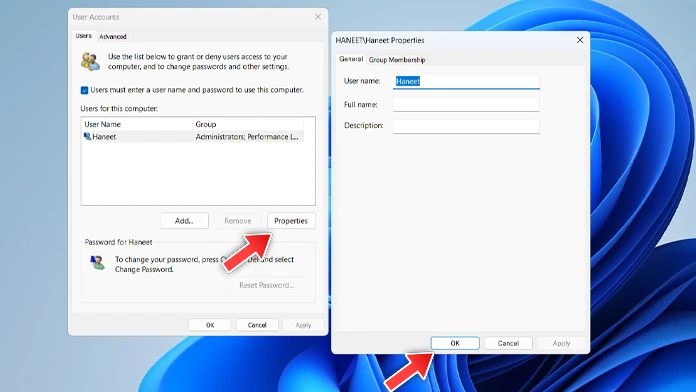Click the Add... button in User Accounts

[x=184, y=221]
